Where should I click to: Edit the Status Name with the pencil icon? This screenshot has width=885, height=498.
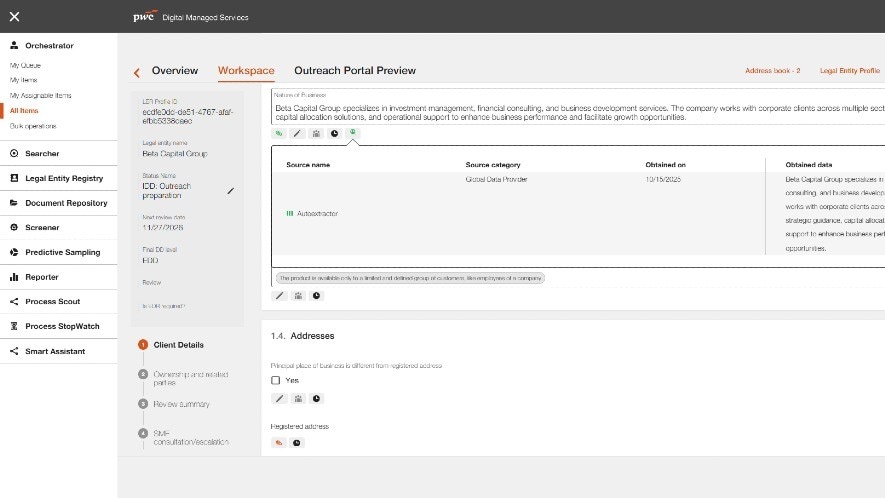click(x=230, y=191)
